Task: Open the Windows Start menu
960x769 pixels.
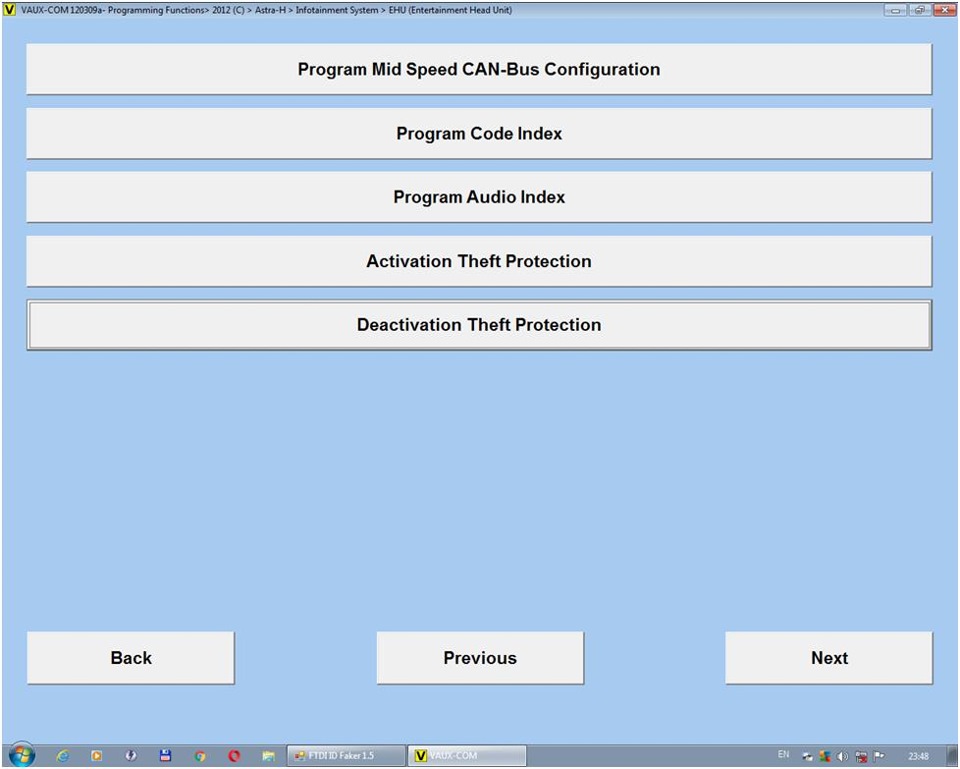Action: coord(21,756)
